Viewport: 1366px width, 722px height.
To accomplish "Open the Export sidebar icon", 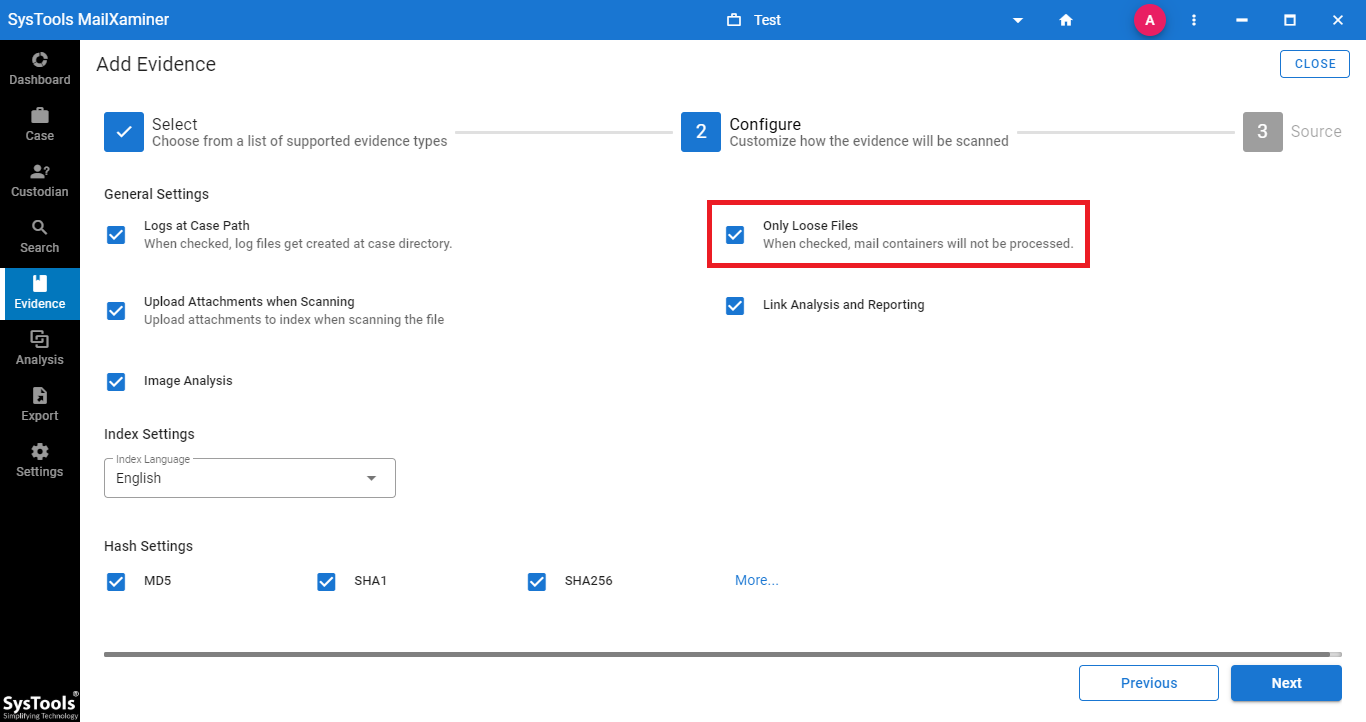I will coord(40,396).
